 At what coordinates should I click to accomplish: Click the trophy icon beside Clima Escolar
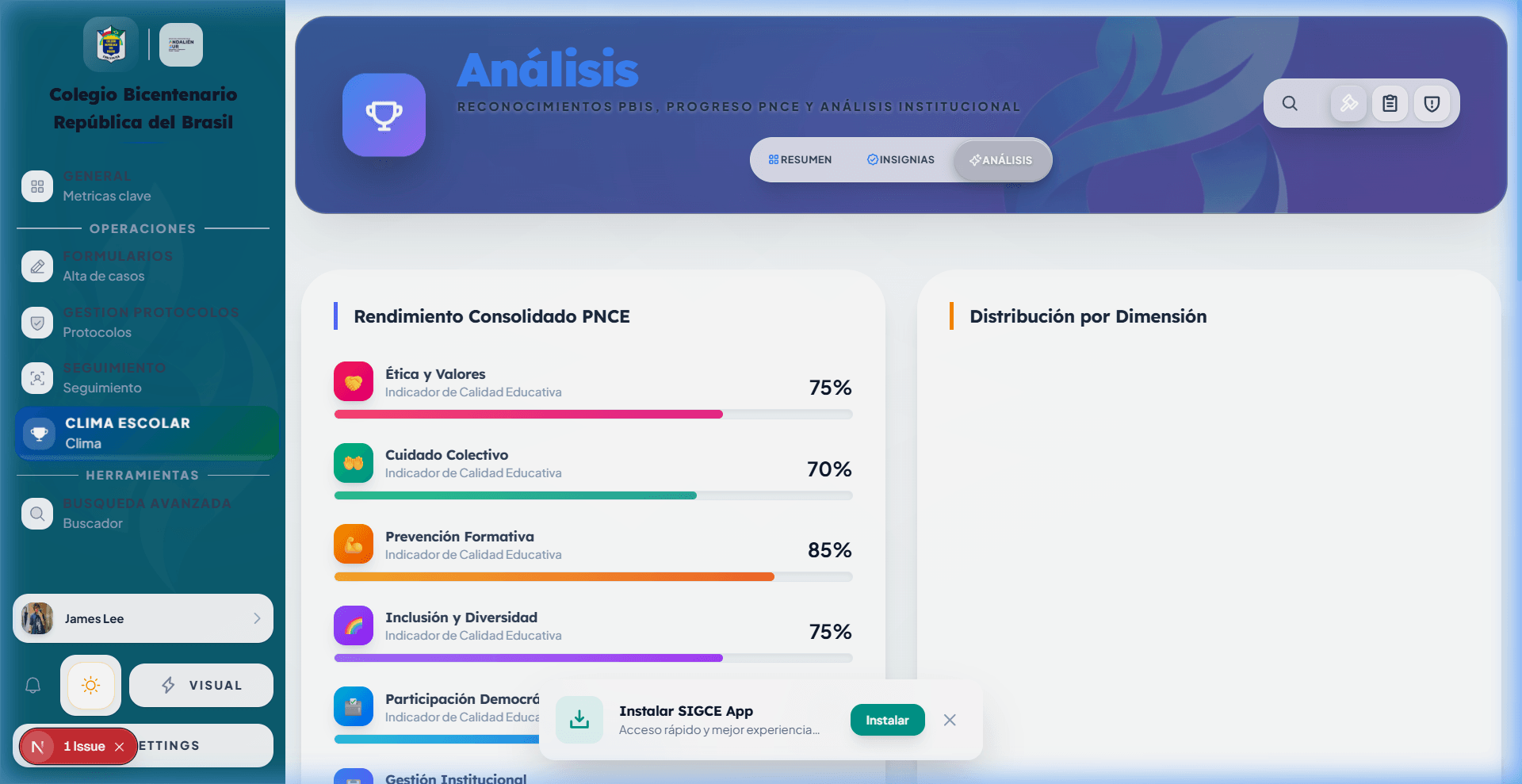39,433
